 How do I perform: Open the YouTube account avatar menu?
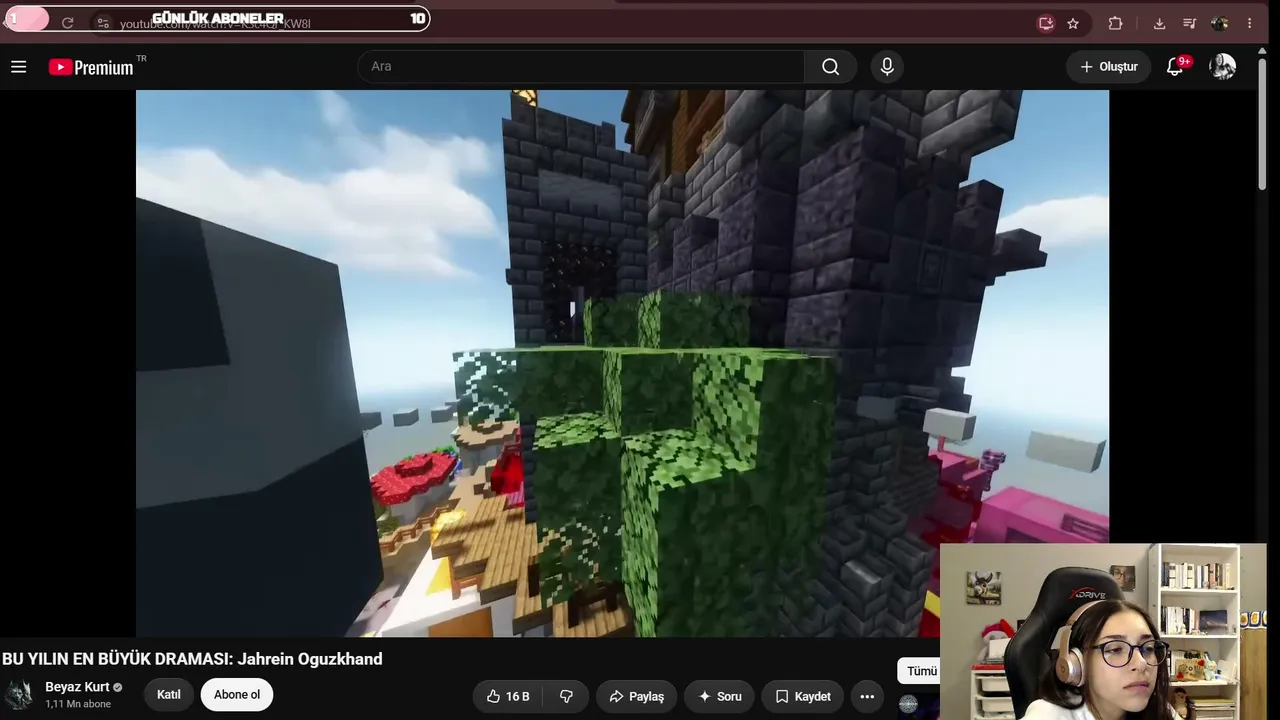(x=1222, y=67)
